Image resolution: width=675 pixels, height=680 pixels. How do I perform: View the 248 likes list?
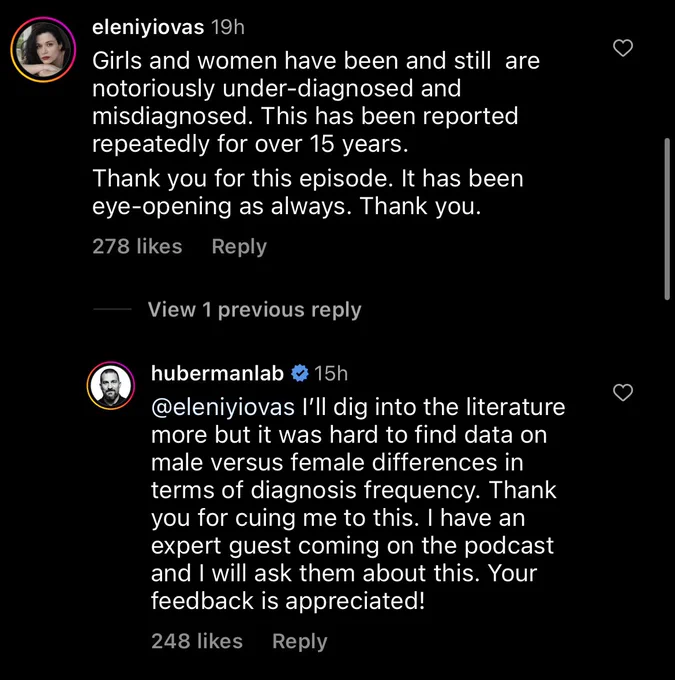click(x=197, y=641)
